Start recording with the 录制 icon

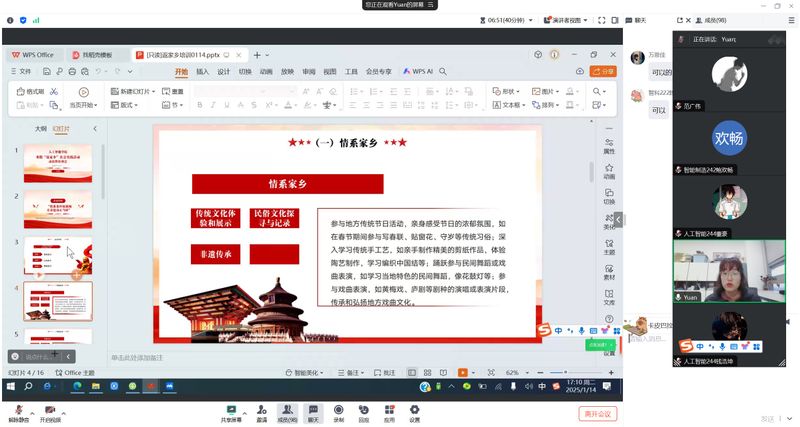click(x=338, y=410)
